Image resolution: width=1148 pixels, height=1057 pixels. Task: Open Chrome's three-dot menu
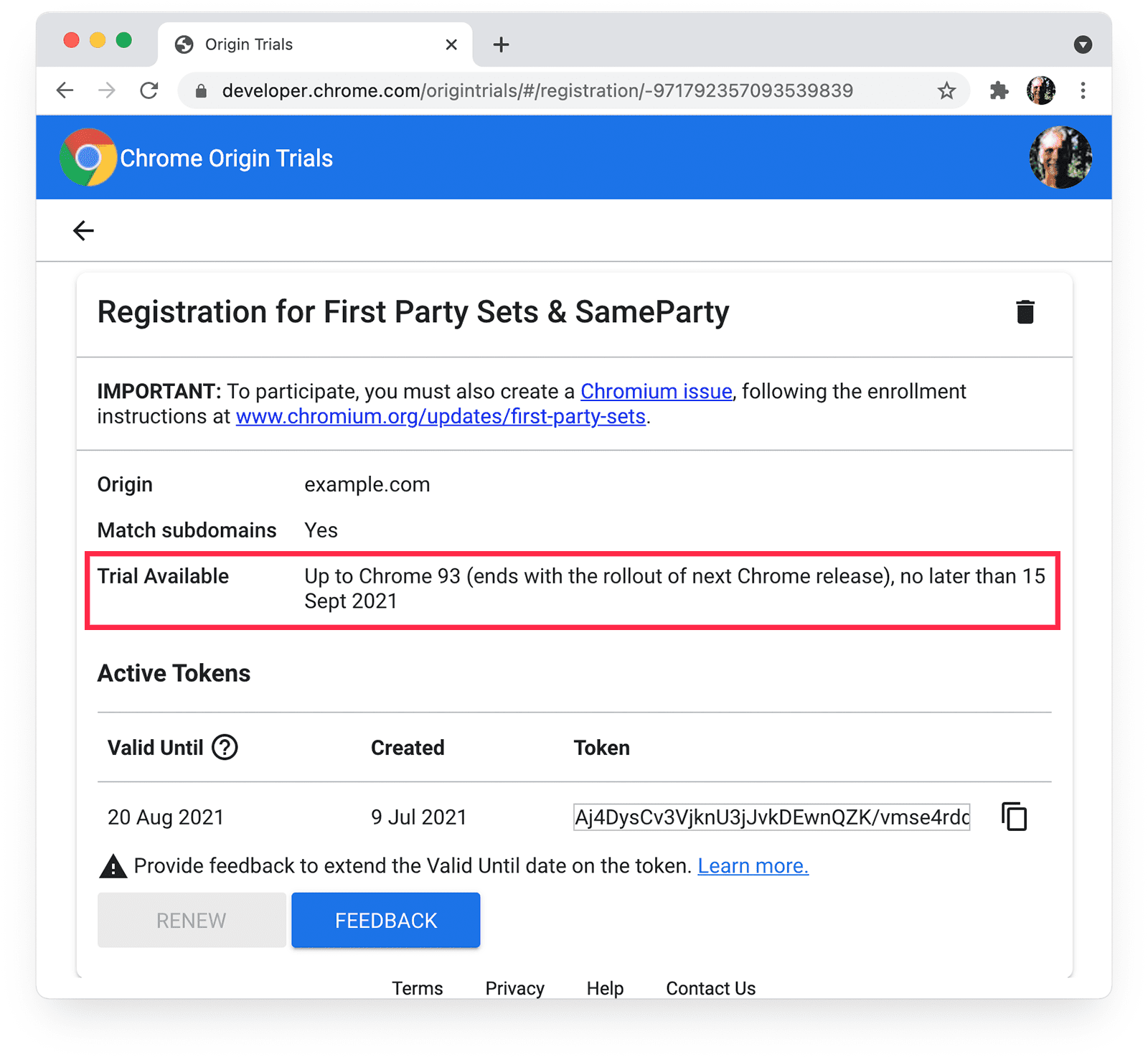[1083, 90]
